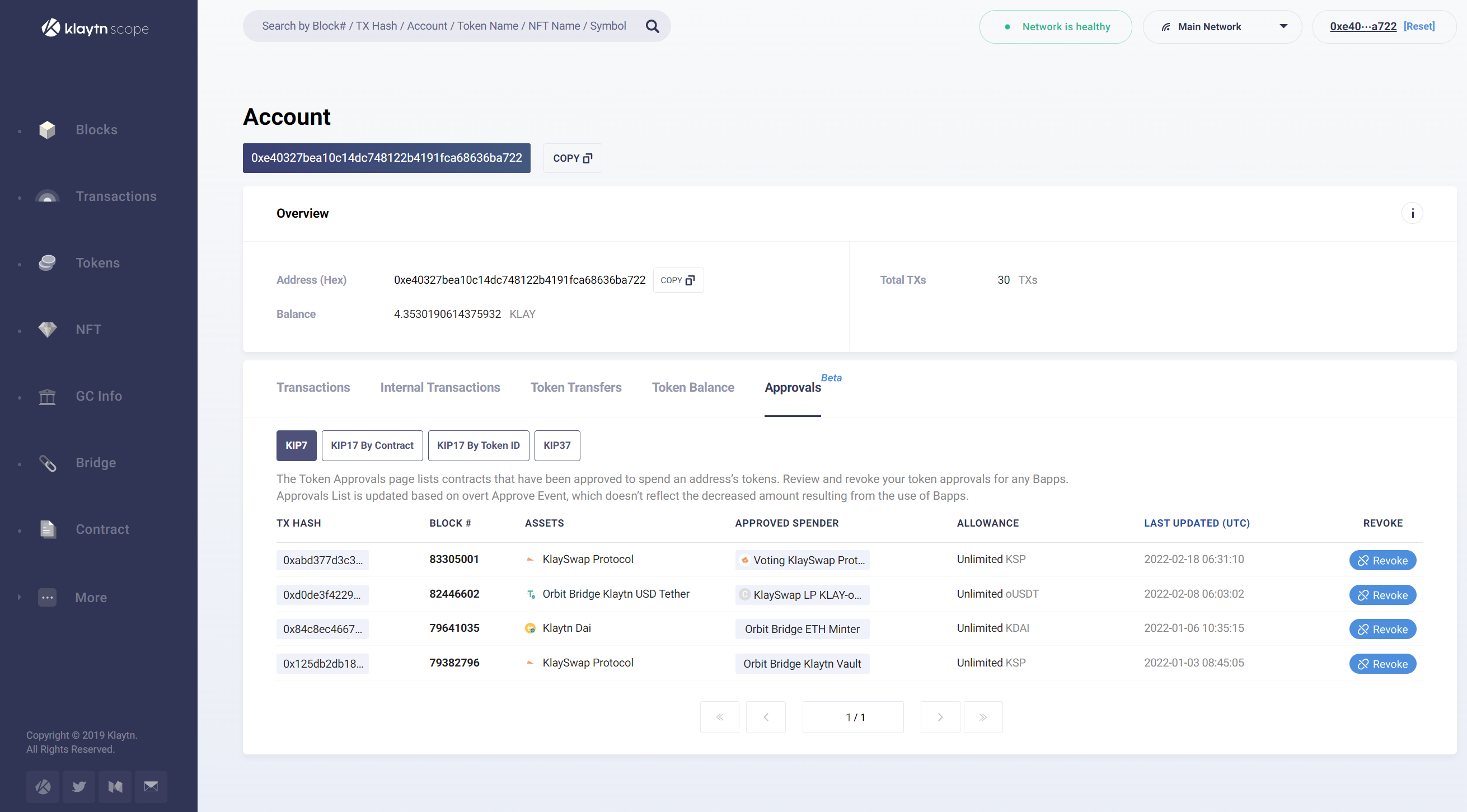Open KlaySwap Protocol asset in block 83305001 row

(588, 559)
